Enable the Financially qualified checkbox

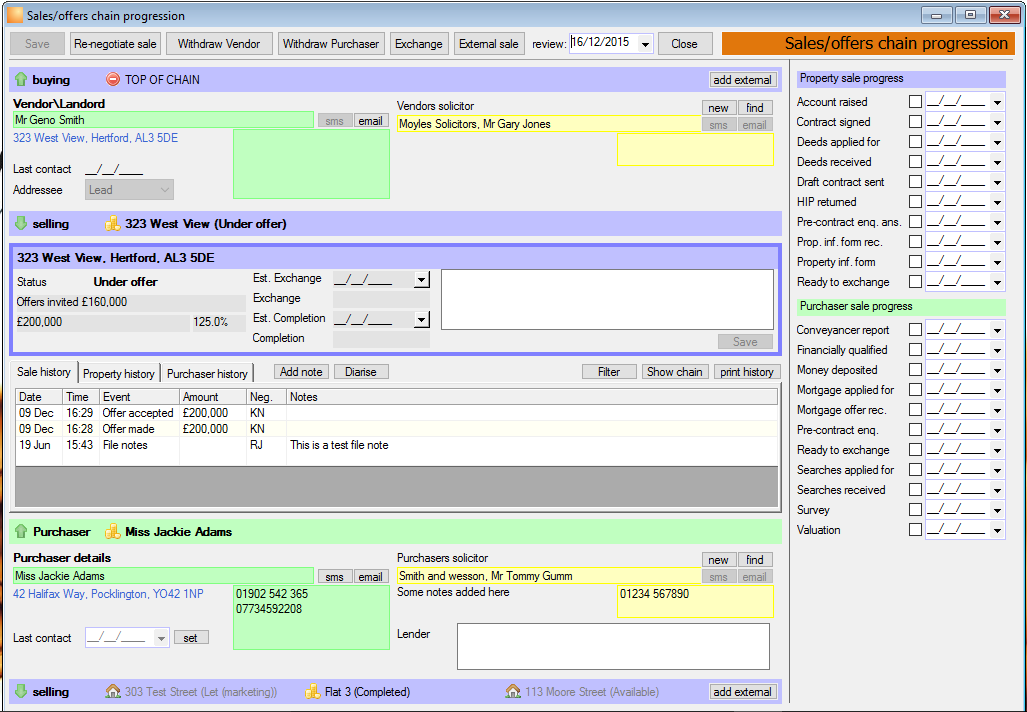coord(915,350)
